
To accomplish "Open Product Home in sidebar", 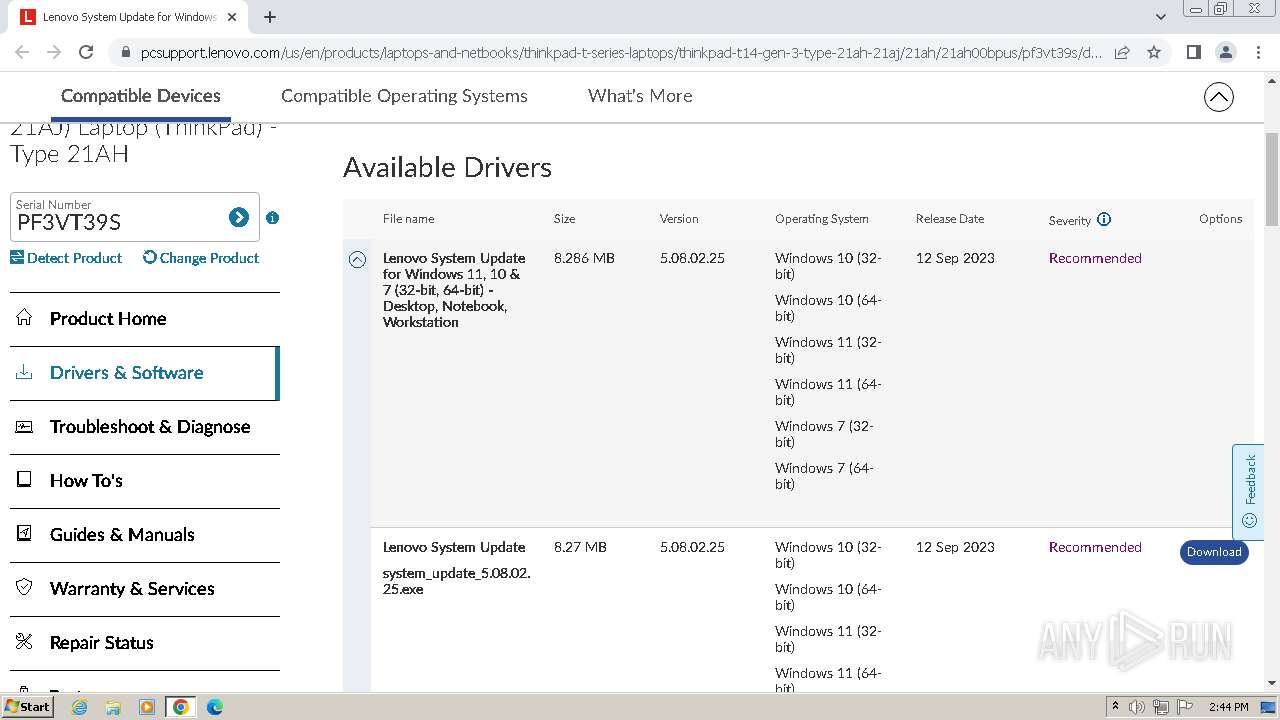I will pos(145,319).
